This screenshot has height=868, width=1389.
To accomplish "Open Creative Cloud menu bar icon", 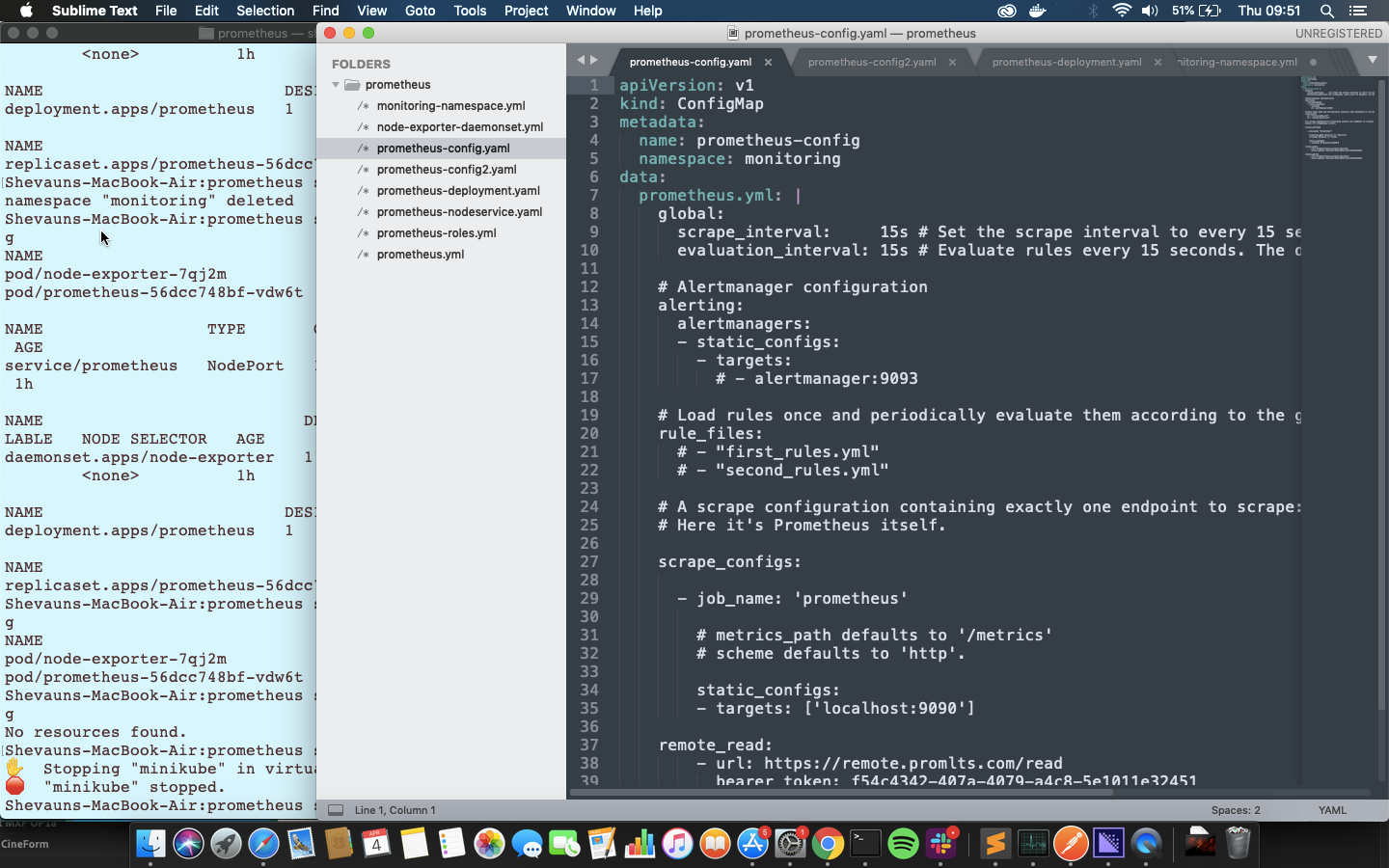I will (x=1006, y=11).
